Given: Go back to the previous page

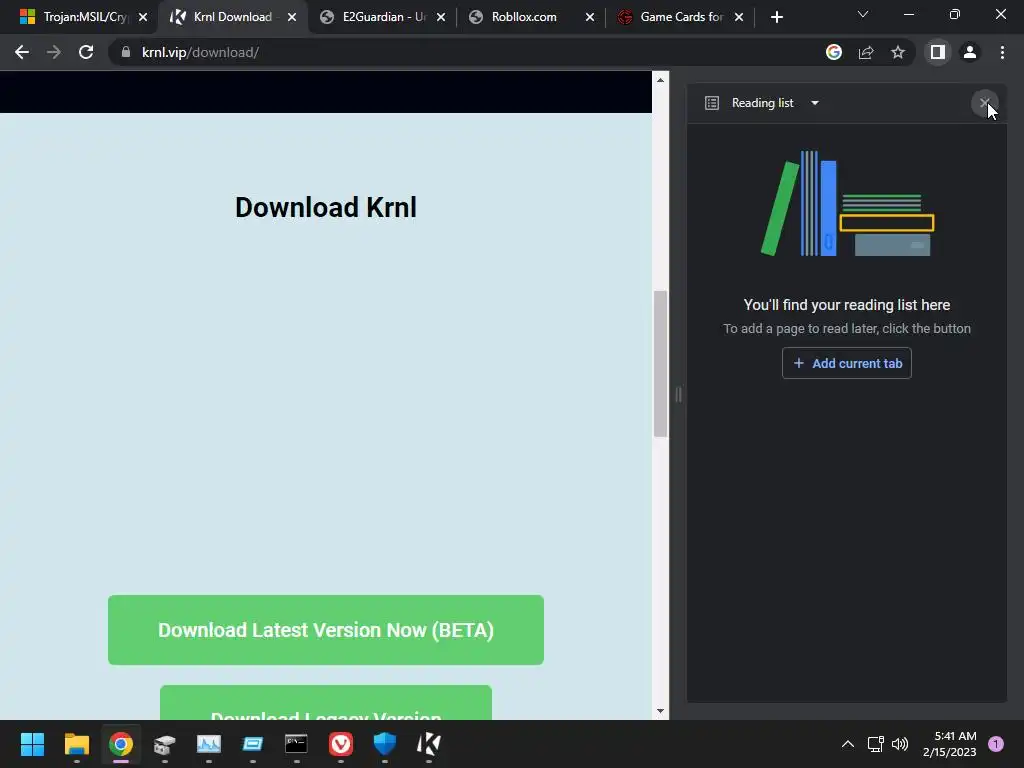Looking at the screenshot, I should (22, 52).
